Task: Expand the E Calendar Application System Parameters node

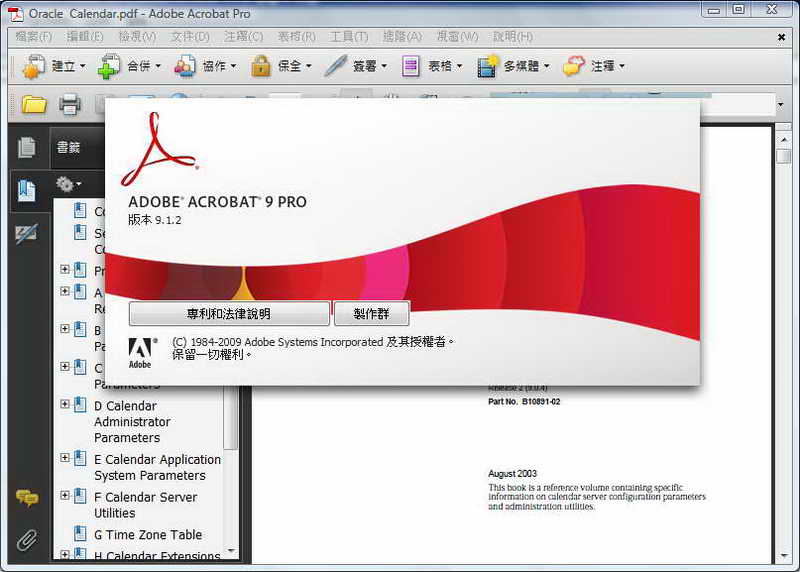Action: [65, 459]
